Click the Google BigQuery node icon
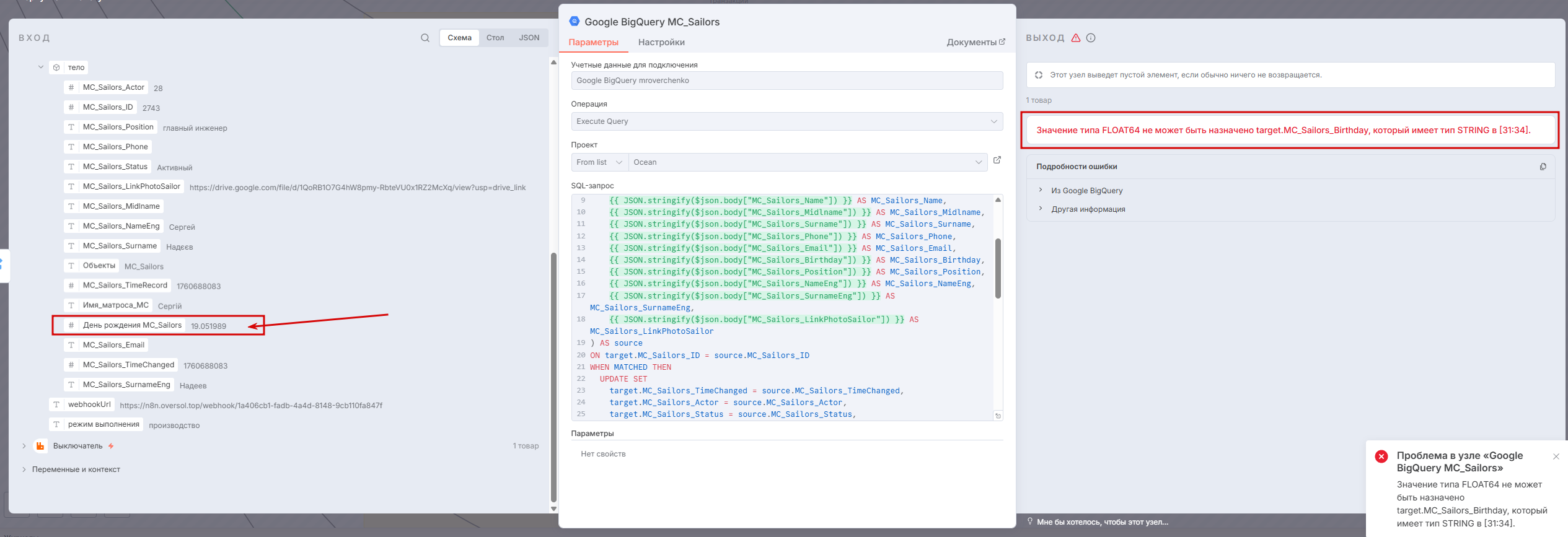The width and height of the screenshot is (1568, 537). (x=575, y=21)
